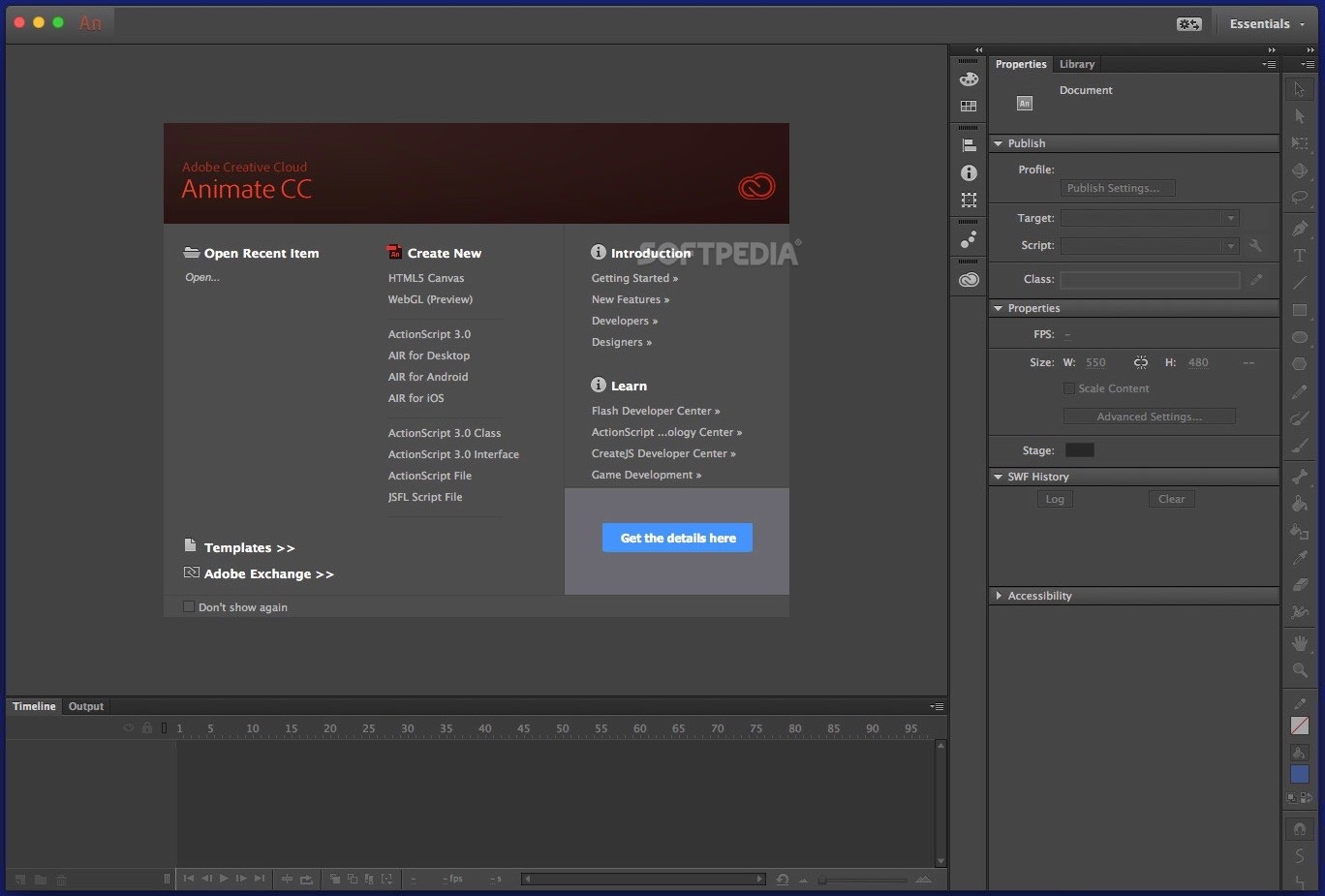This screenshot has height=896, width=1325.
Task: Click the wrench icon next to Script
Action: click(1256, 246)
